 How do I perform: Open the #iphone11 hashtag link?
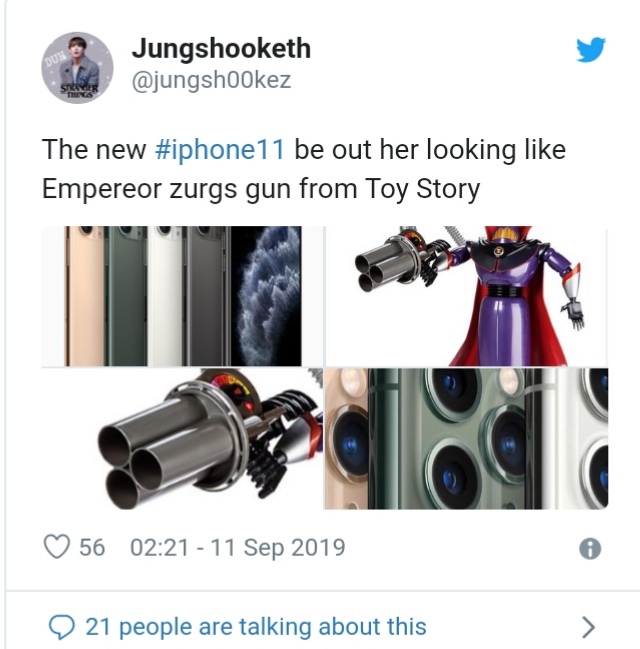[220, 149]
